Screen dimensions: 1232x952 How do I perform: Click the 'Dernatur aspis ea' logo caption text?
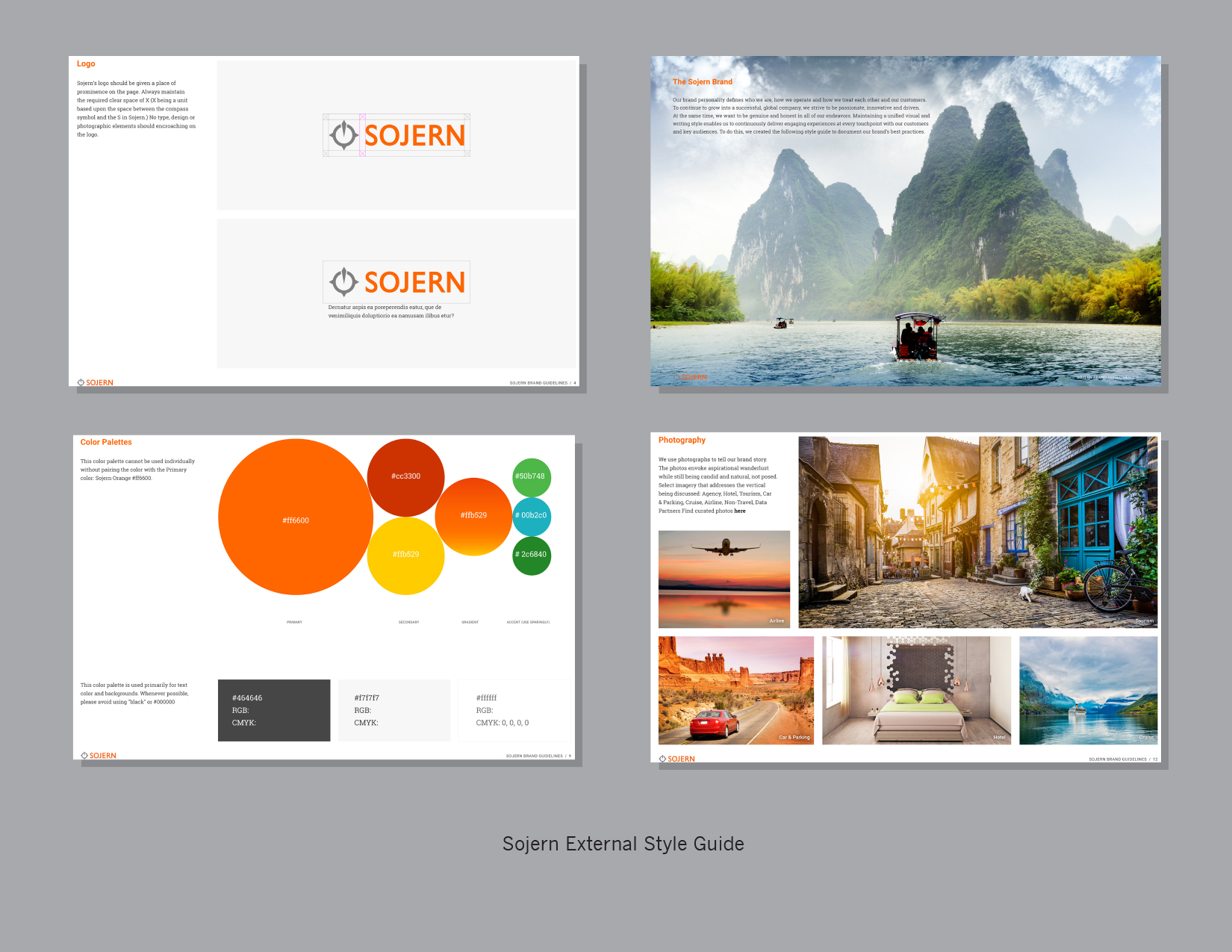coord(391,311)
